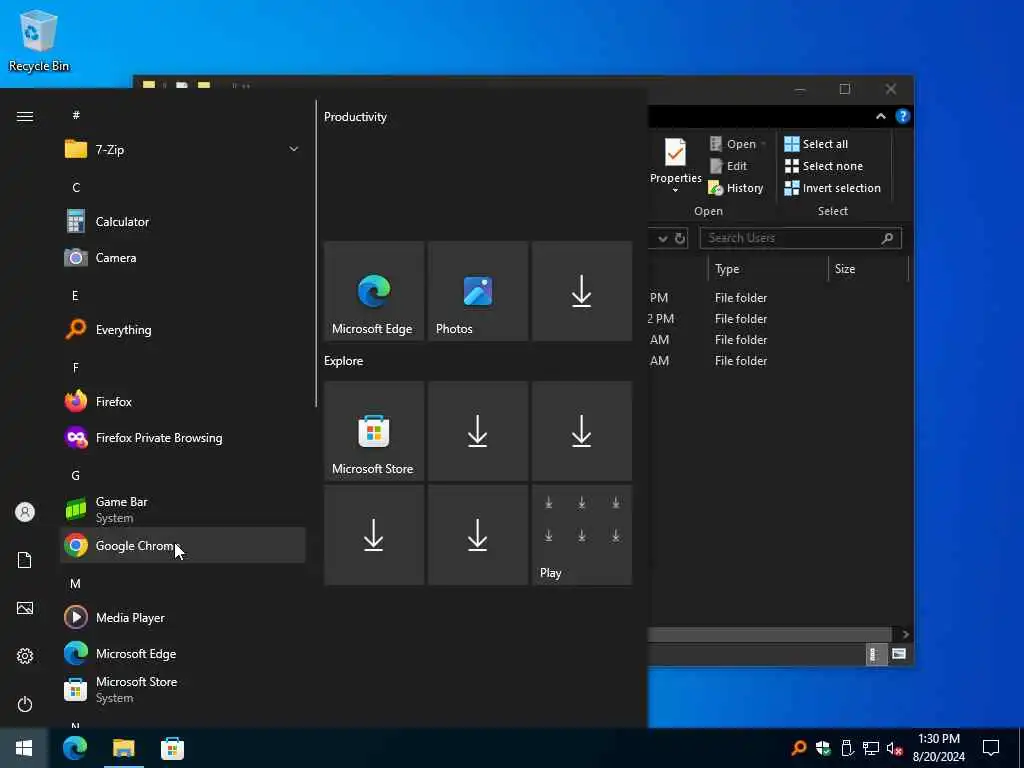1024x768 pixels.
Task: Open the notification center icon
Action: point(991,748)
